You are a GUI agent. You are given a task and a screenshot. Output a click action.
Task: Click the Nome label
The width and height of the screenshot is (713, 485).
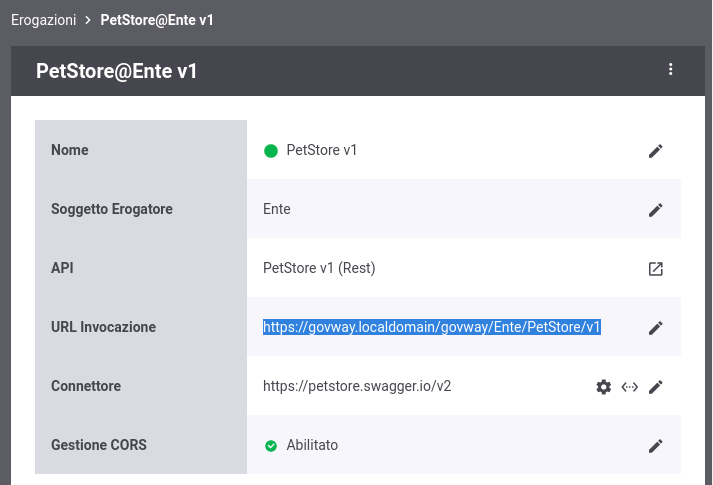pyautogui.click(x=70, y=150)
